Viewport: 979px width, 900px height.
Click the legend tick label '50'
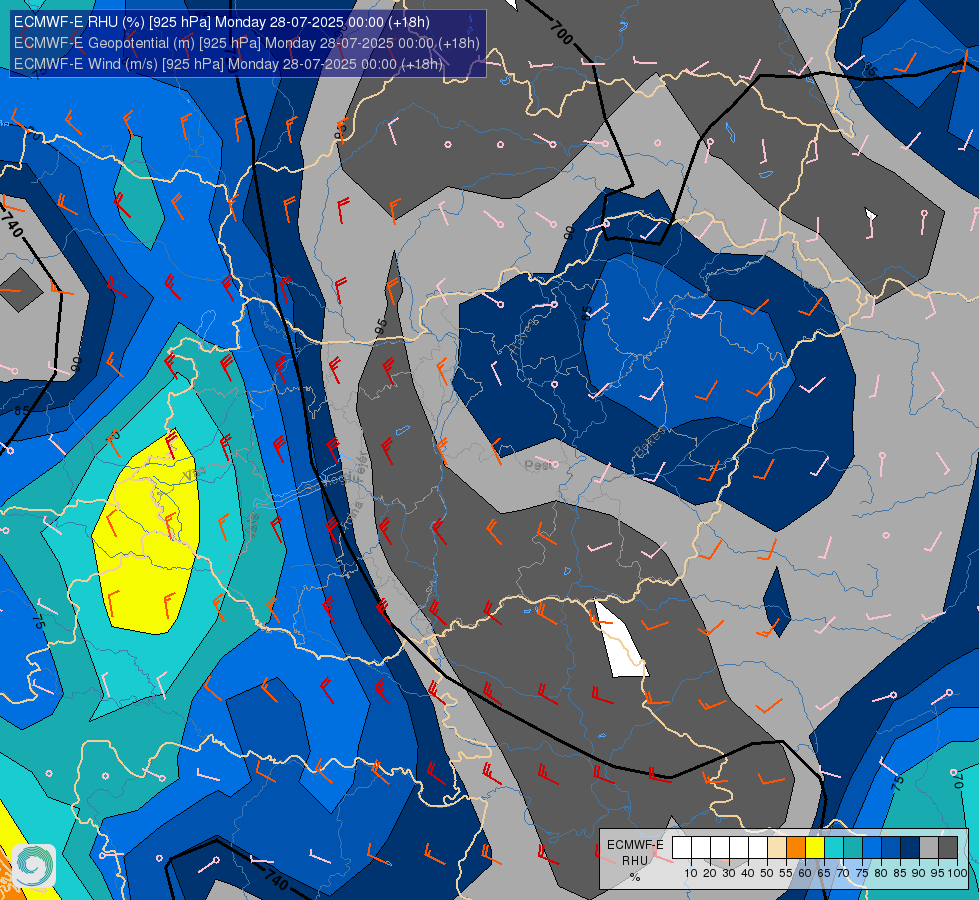(767, 873)
